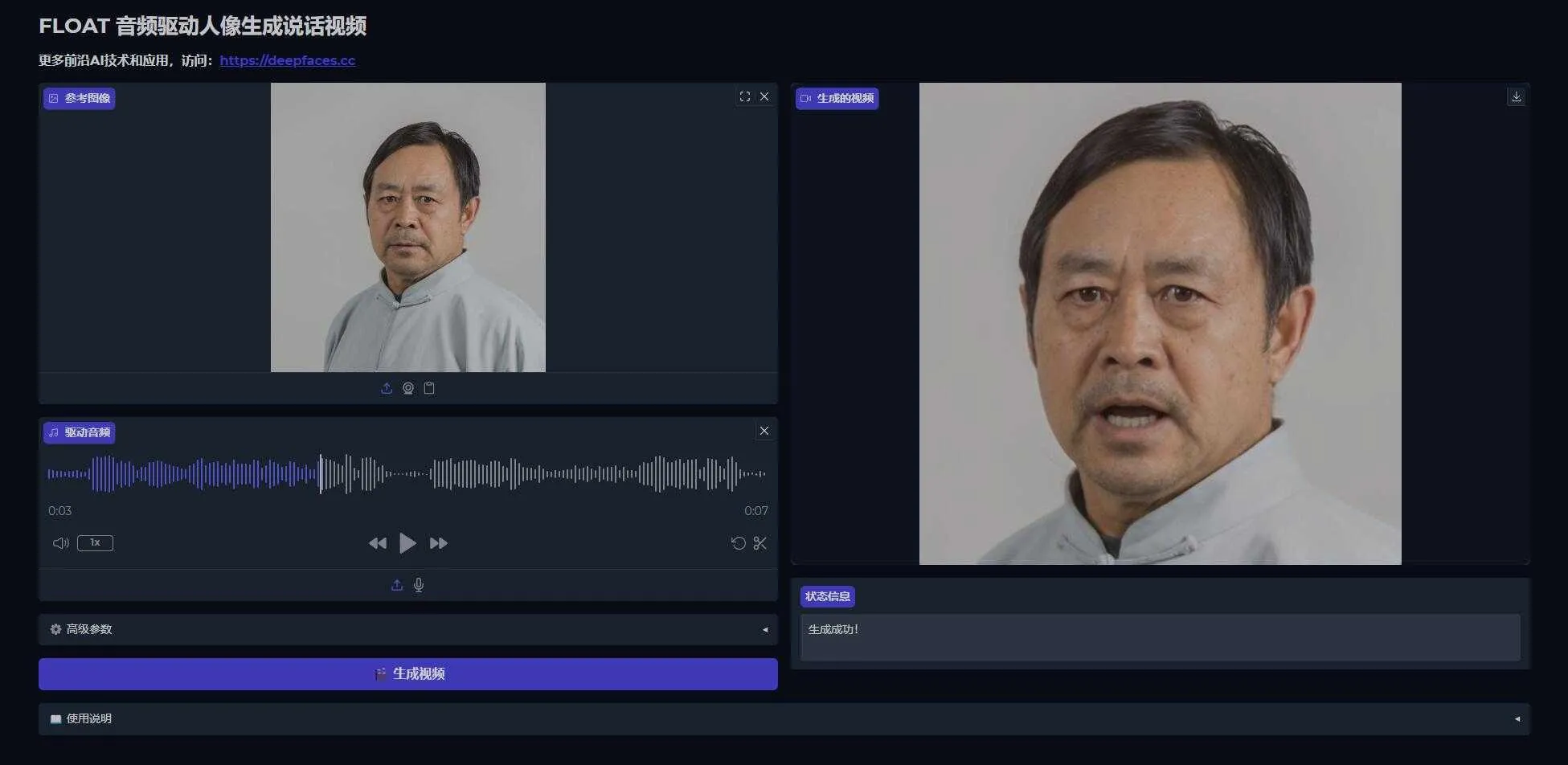Remove the reference image with X
1568x765 pixels.
[x=764, y=96]
